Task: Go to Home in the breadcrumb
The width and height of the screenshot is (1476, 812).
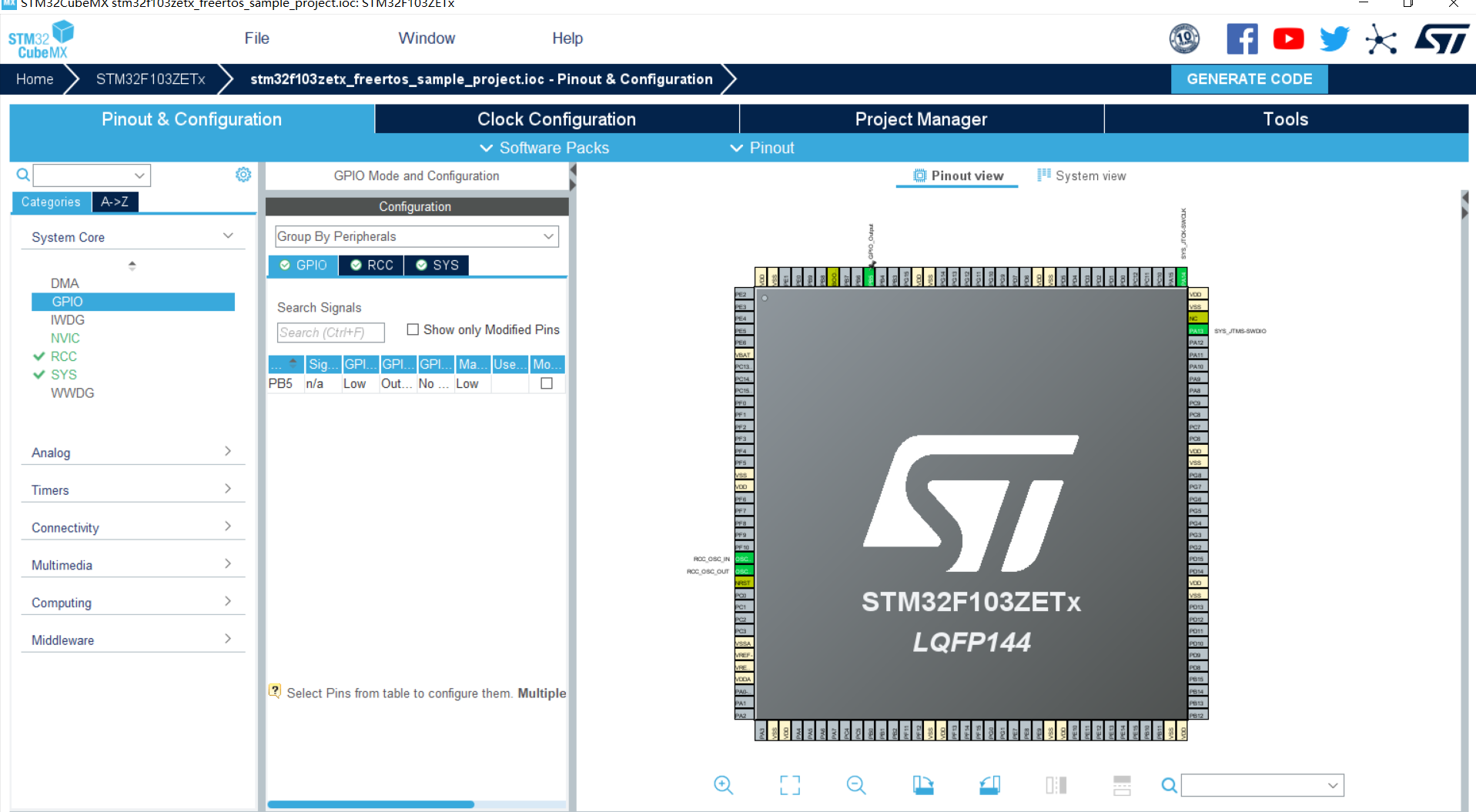Action: (35, 79)
